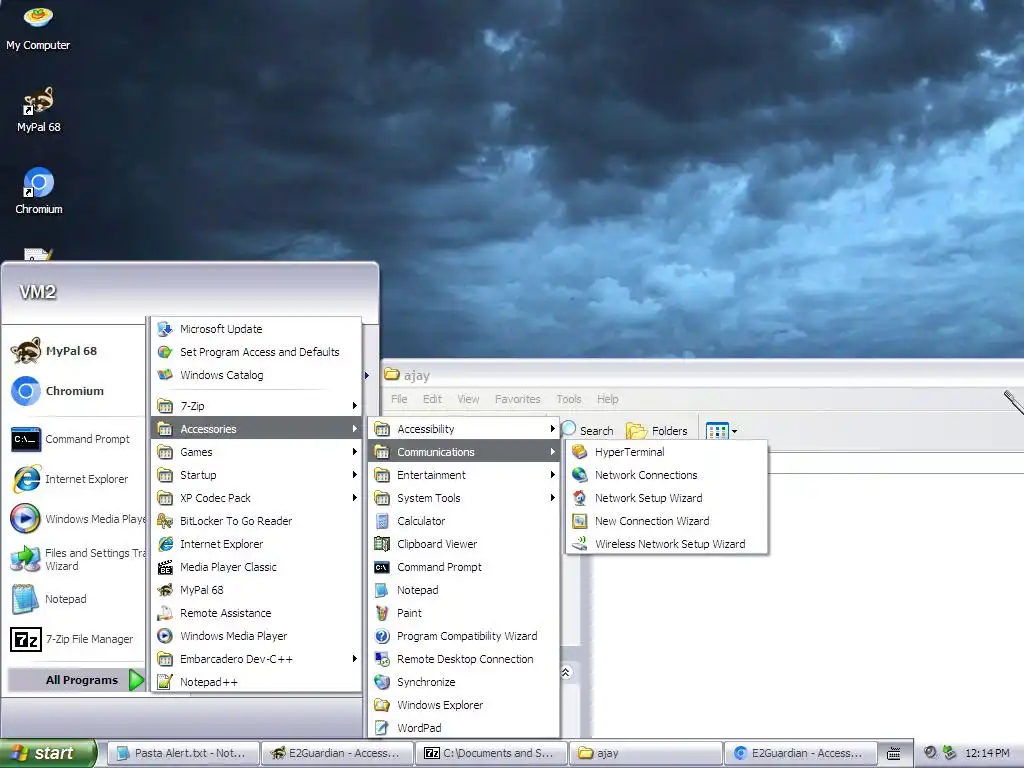The height and width of the screenshot is (768, 1024).
Task: Click Search in ajay window toolbar
Action: [588, 430]
